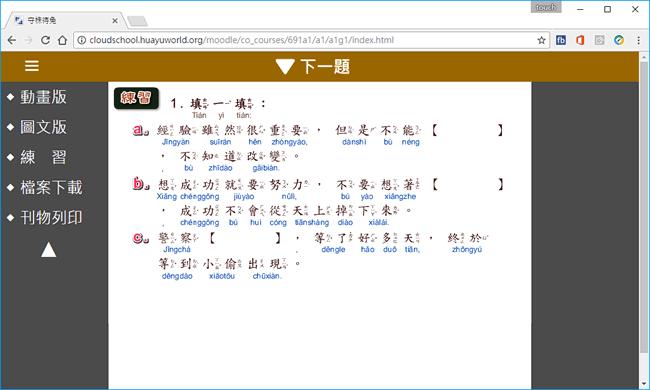Open 檔案下載 download link

tap(51, 187)
